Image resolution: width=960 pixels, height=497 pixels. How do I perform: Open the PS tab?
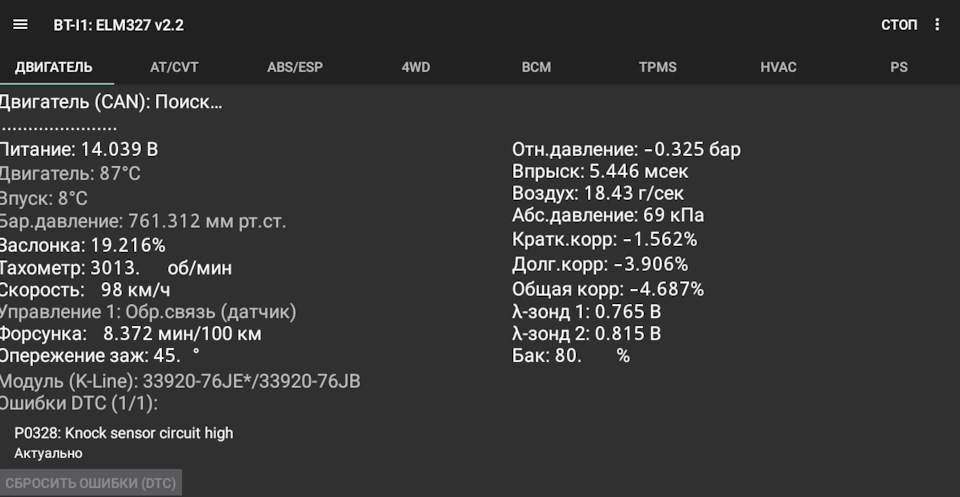pyautogui.click(x=899, y=67)
